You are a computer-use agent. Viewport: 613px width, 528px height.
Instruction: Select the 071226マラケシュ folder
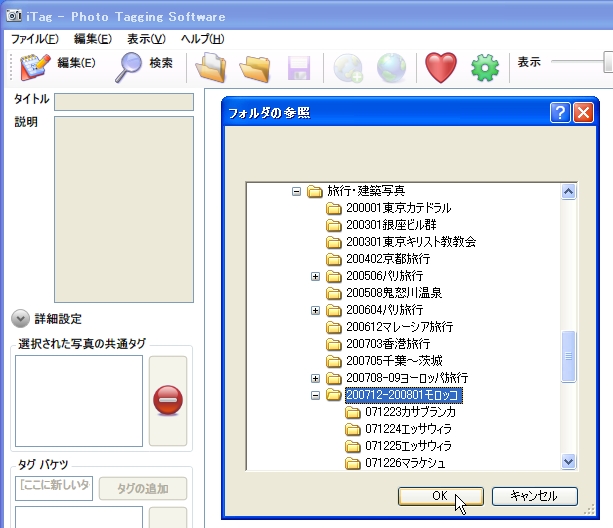click(x=405, y=463)
